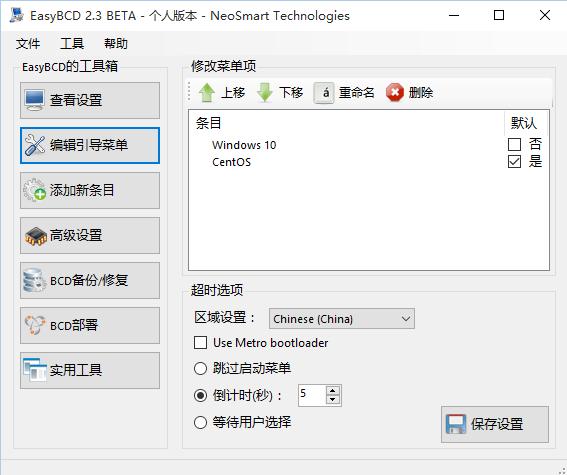Open 查看设置 view settings
The width and height of the screenshot is (567, 475).
coord(90,100)
